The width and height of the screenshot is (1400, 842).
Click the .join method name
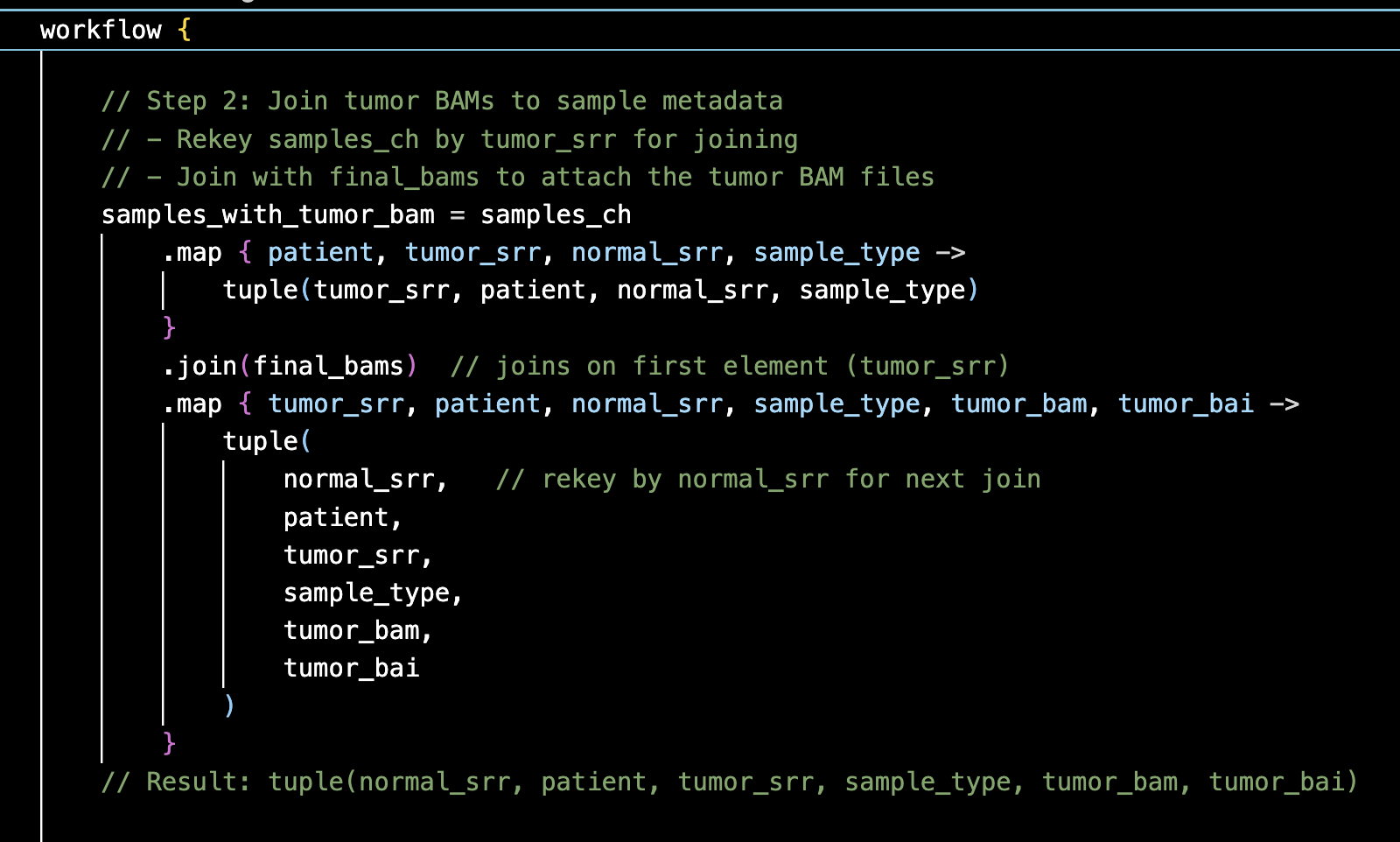(x=206, y=366)
